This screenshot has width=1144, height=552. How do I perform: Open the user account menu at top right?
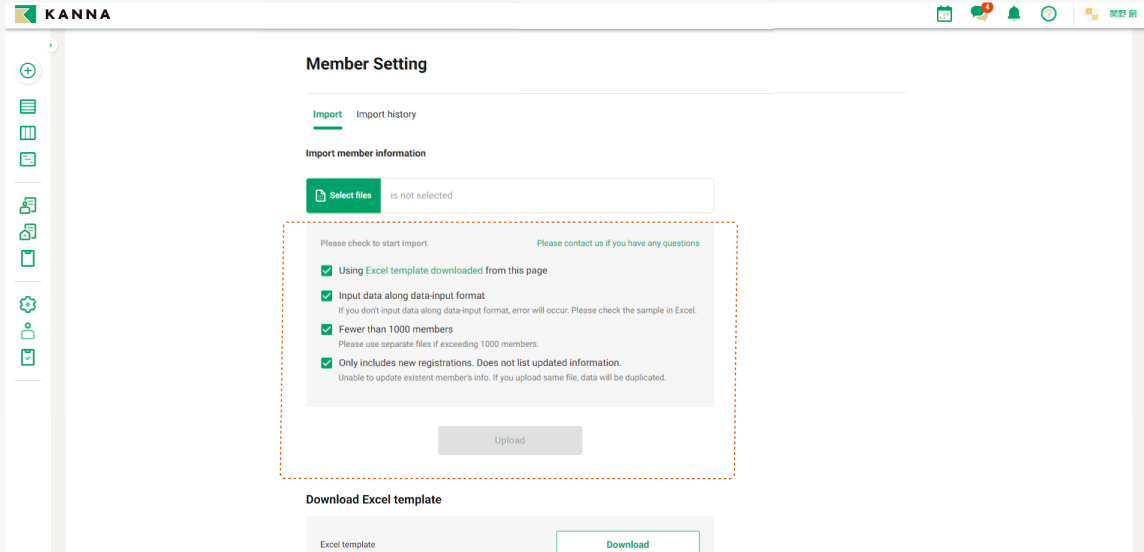(1110, 14)
